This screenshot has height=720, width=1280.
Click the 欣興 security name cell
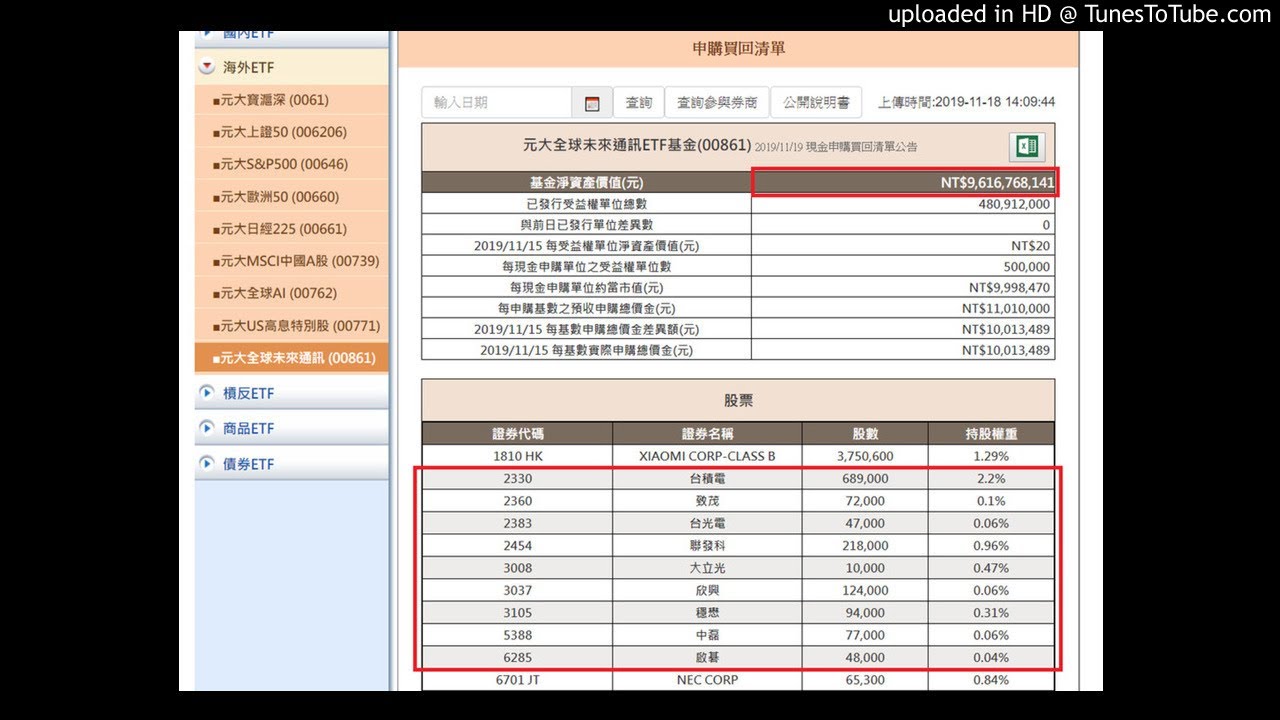[x=707, y=591]
